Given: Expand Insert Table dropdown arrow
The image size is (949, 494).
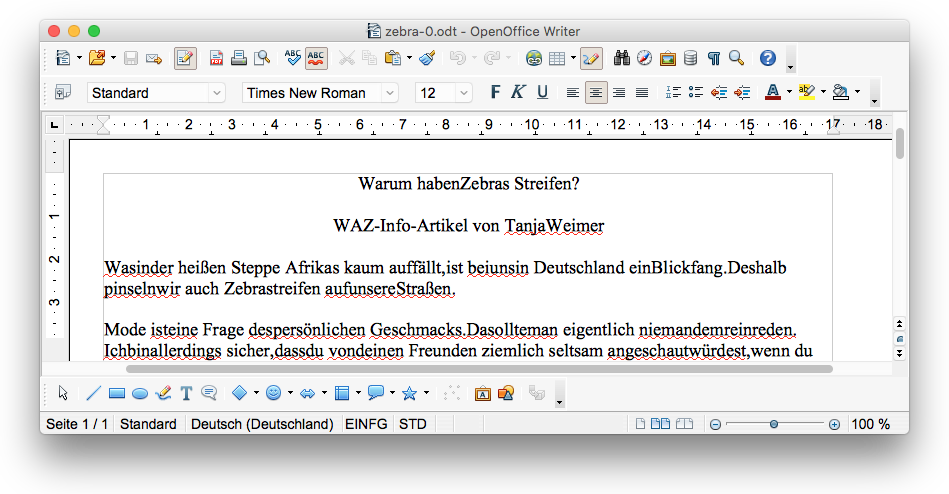Looking at the screenshot, I should click(573, 58).
